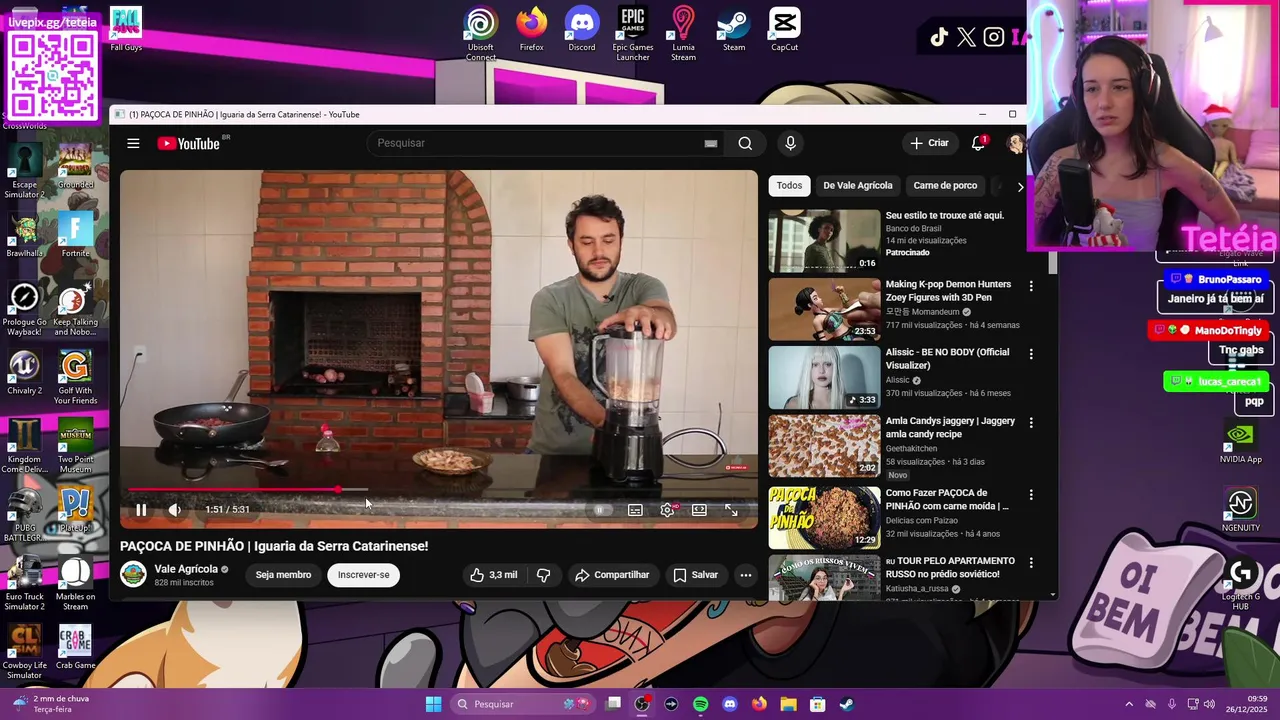This screenshot has width=1280, height=720.
Task: Mute the video volume speaker
Action: [175, 510]
